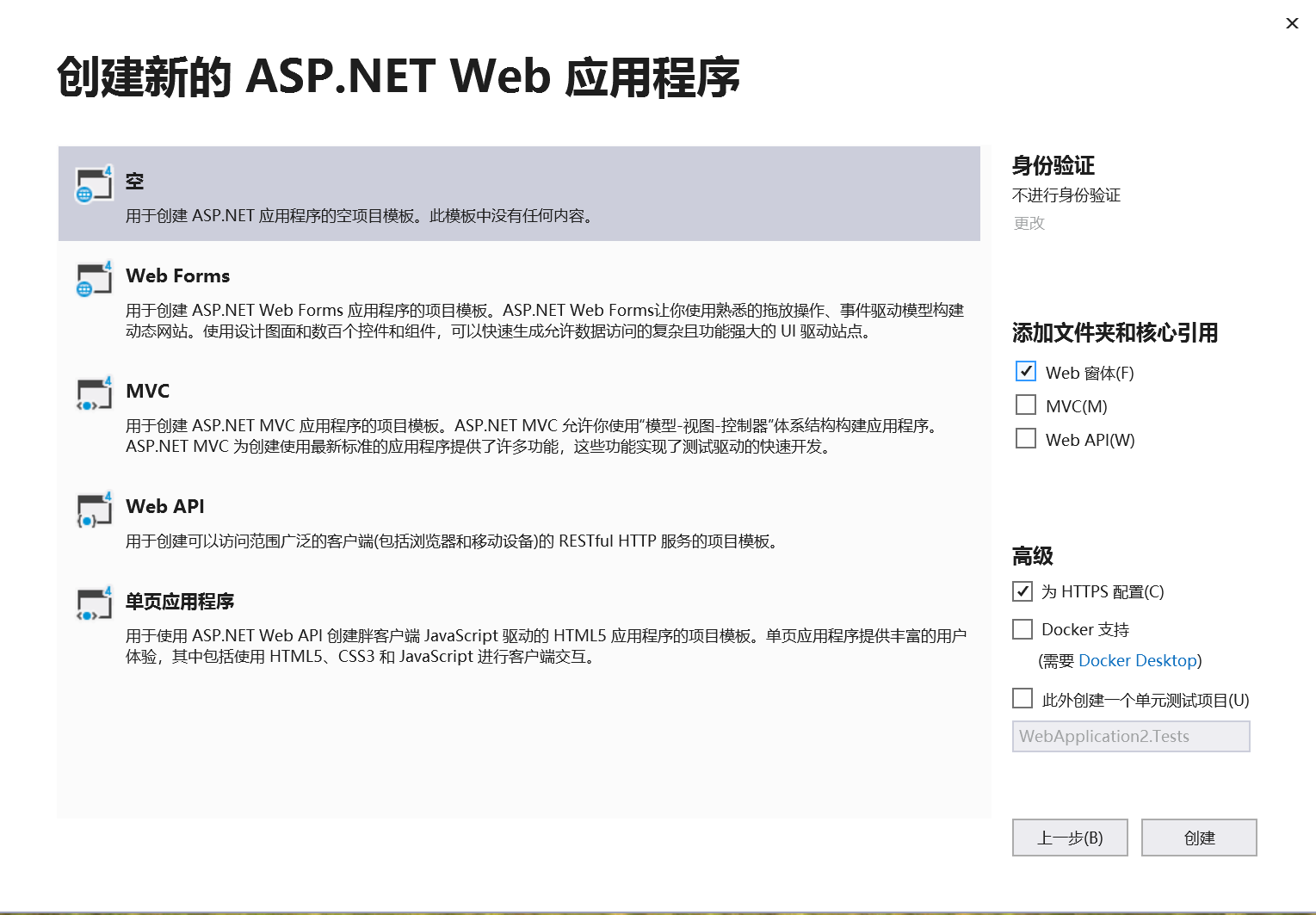Check 此外创建一个单元测试项目(U)

[1022, 697]
